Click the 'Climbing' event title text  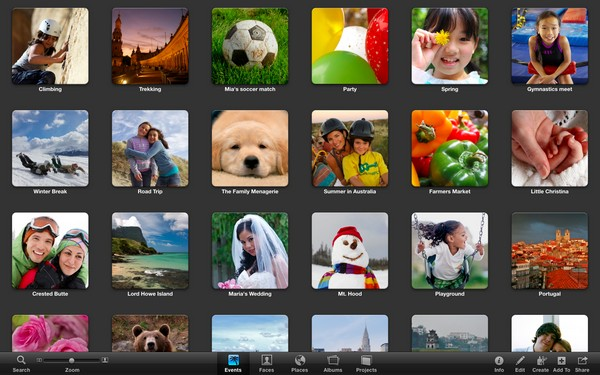(50, 89)
